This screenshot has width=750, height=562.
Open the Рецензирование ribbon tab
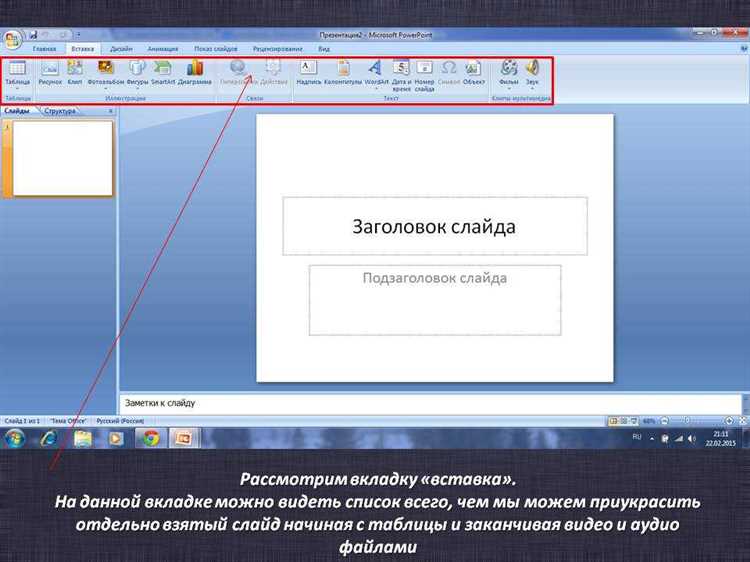(x=277, y=49)
